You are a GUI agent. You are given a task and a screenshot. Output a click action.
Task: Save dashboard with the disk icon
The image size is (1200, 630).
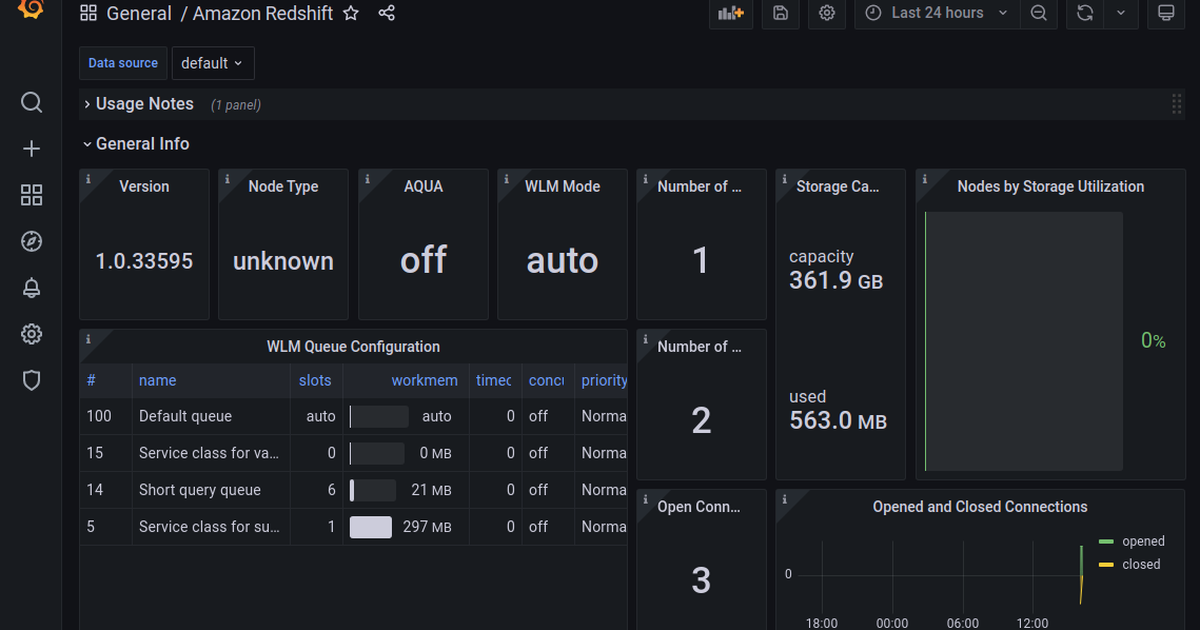pos(781,13)
